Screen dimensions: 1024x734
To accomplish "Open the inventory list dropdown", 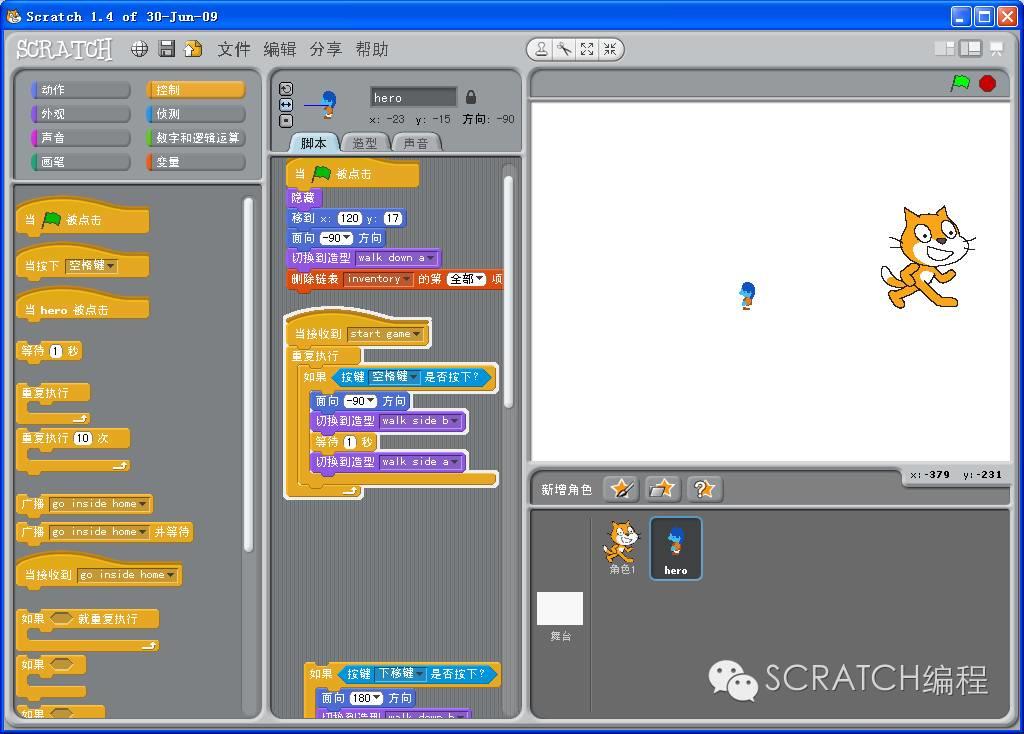I will click(406, 279).
